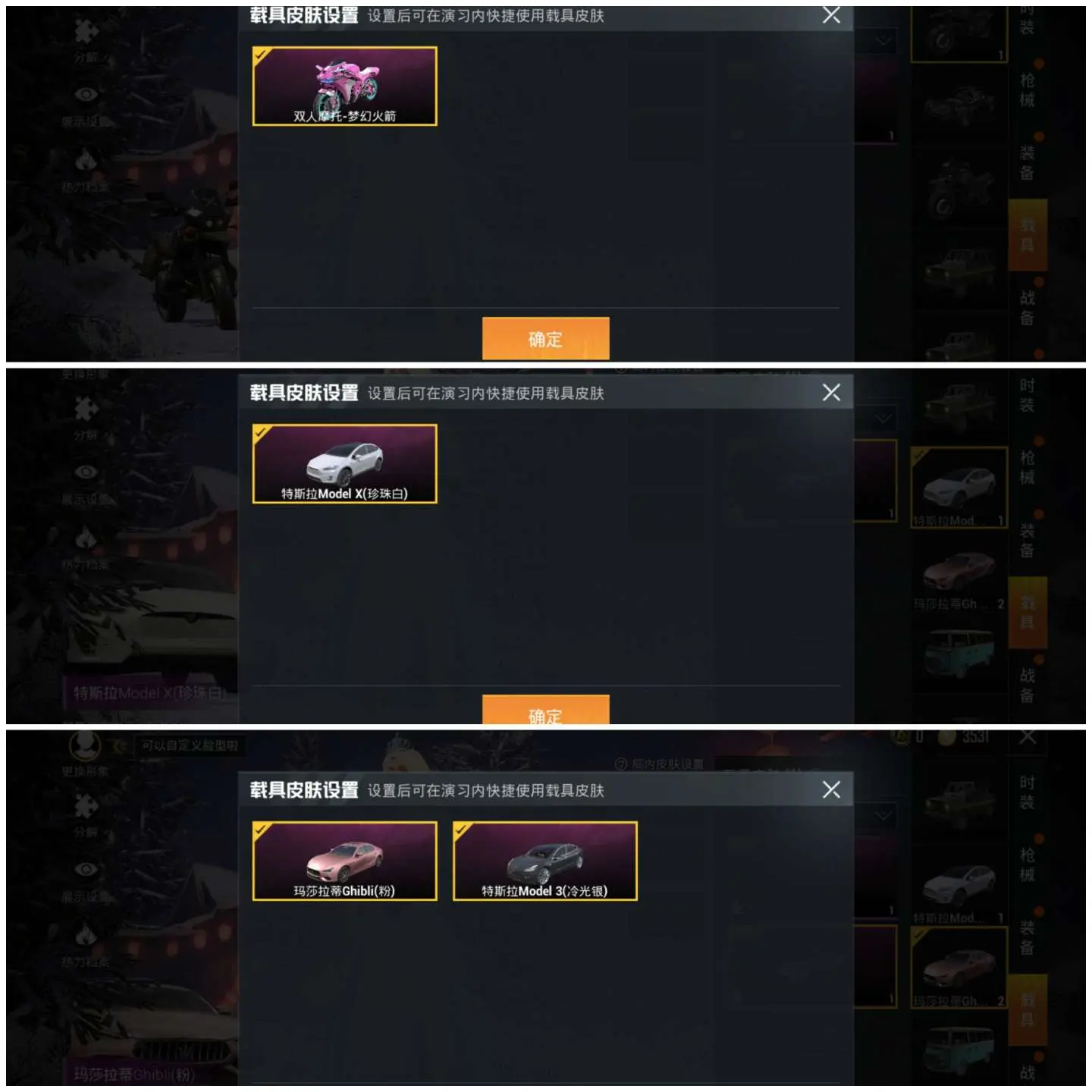Switch to 枪械 tab in top screenshot
Image resolution: width=1092 pixels, height=1092 pixels.
point(1027,90)
